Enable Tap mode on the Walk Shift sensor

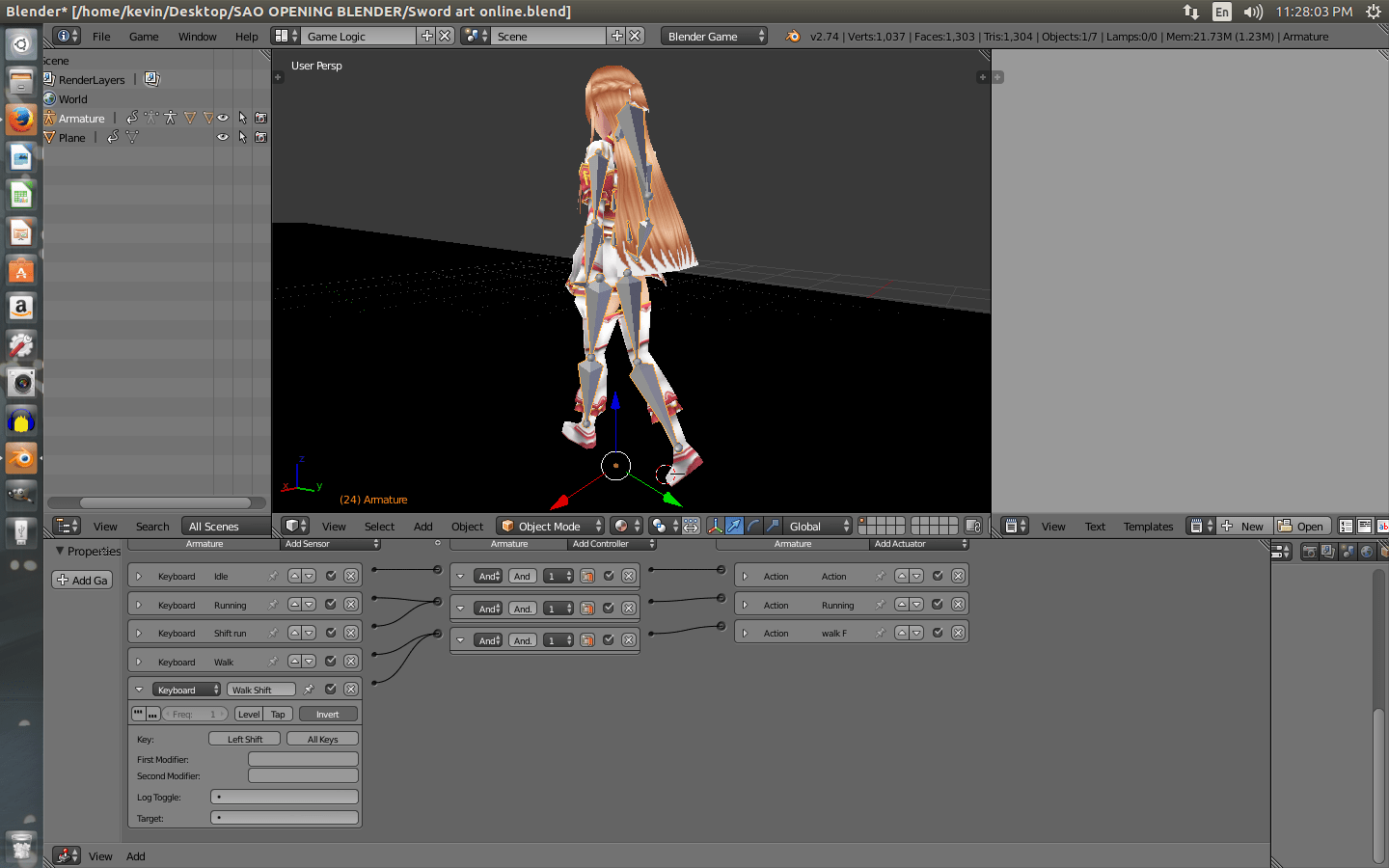[x=278, y=714]
